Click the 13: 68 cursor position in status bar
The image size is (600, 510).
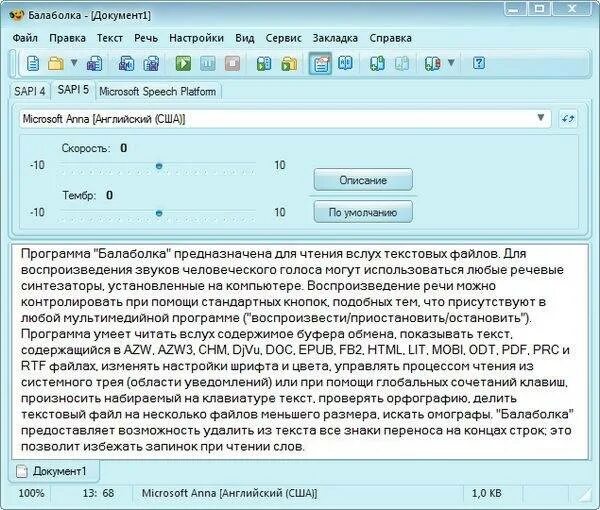(x=98, y=493)
